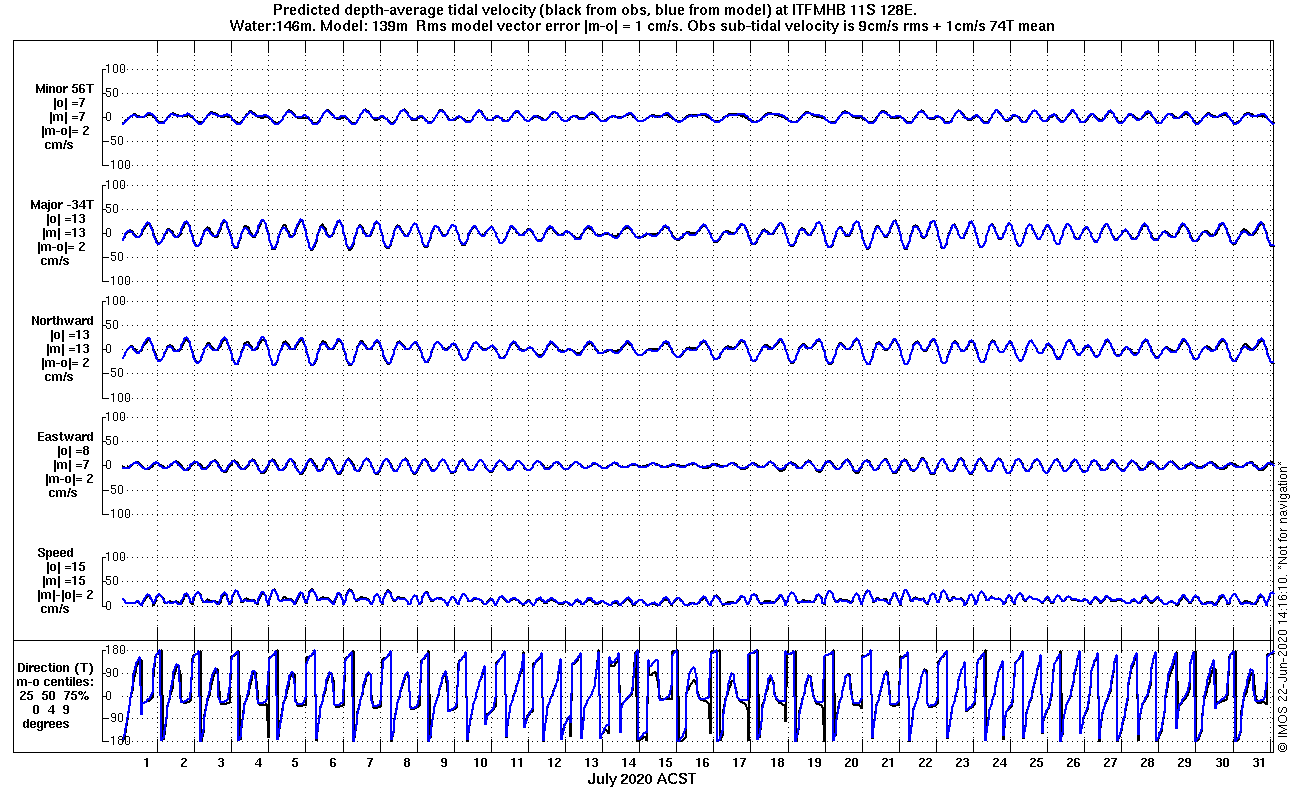
Task: Click date tick label '24' on time axis
Action: [999, 763]
